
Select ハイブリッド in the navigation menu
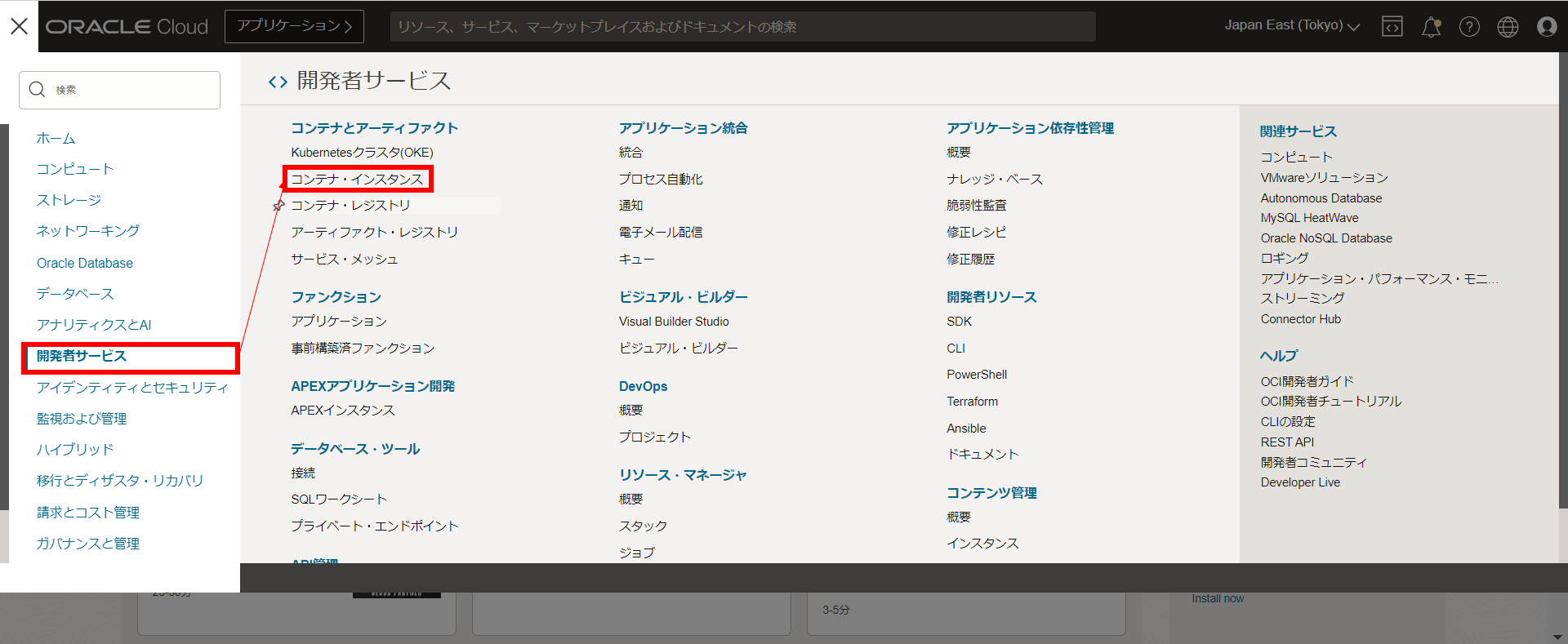point(75,450)
